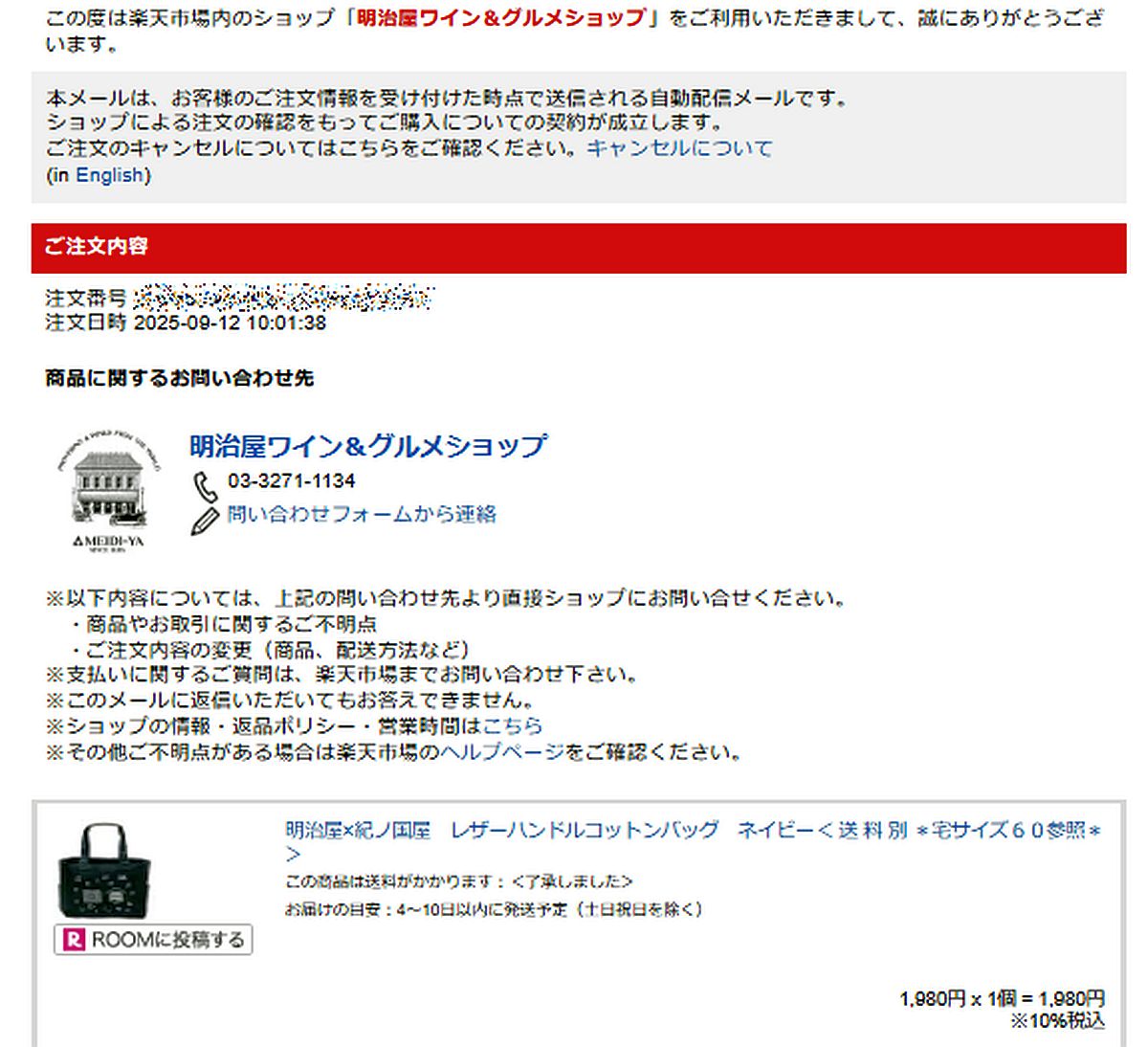Open the ヘルプページ link
1148x1047 pixels.
tap(502, 752)
